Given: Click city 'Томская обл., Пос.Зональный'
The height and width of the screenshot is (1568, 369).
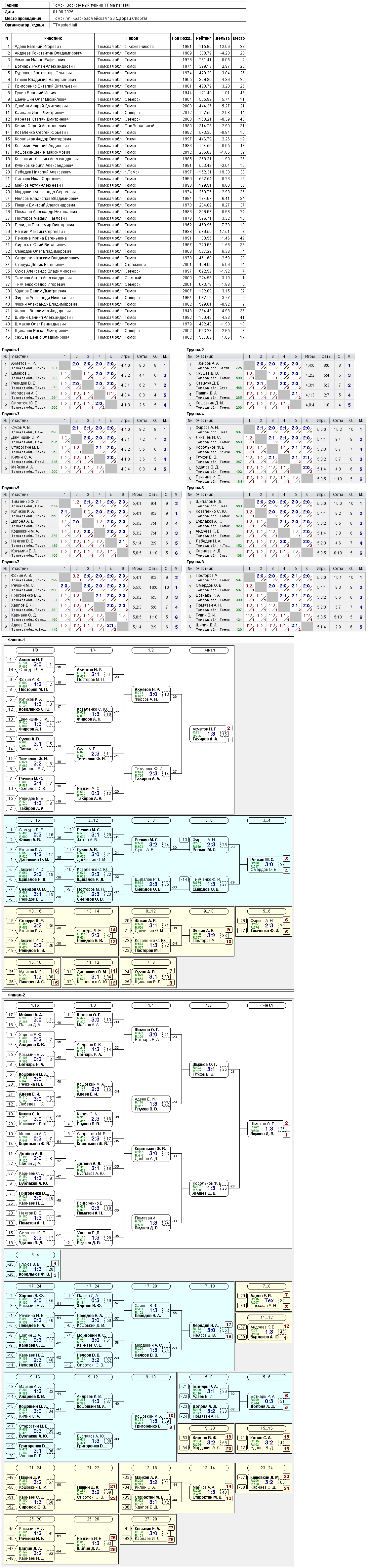Looking at the screenshot, I should [126, 126].
